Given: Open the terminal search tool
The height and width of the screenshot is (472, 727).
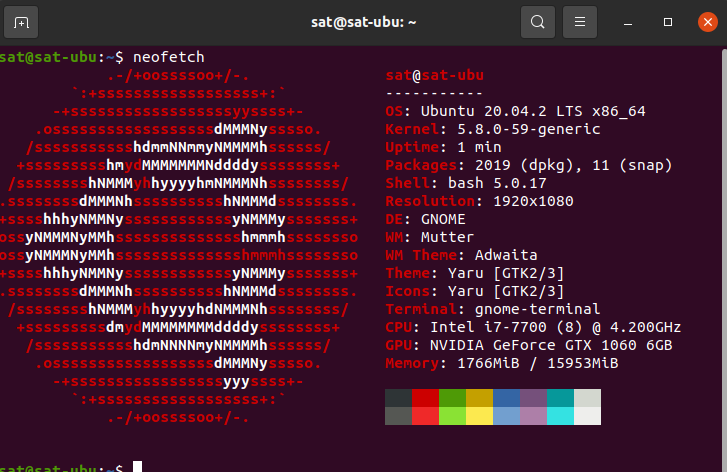Looking at the screenshot, I should pyautogui.click(x=538, y=22).
